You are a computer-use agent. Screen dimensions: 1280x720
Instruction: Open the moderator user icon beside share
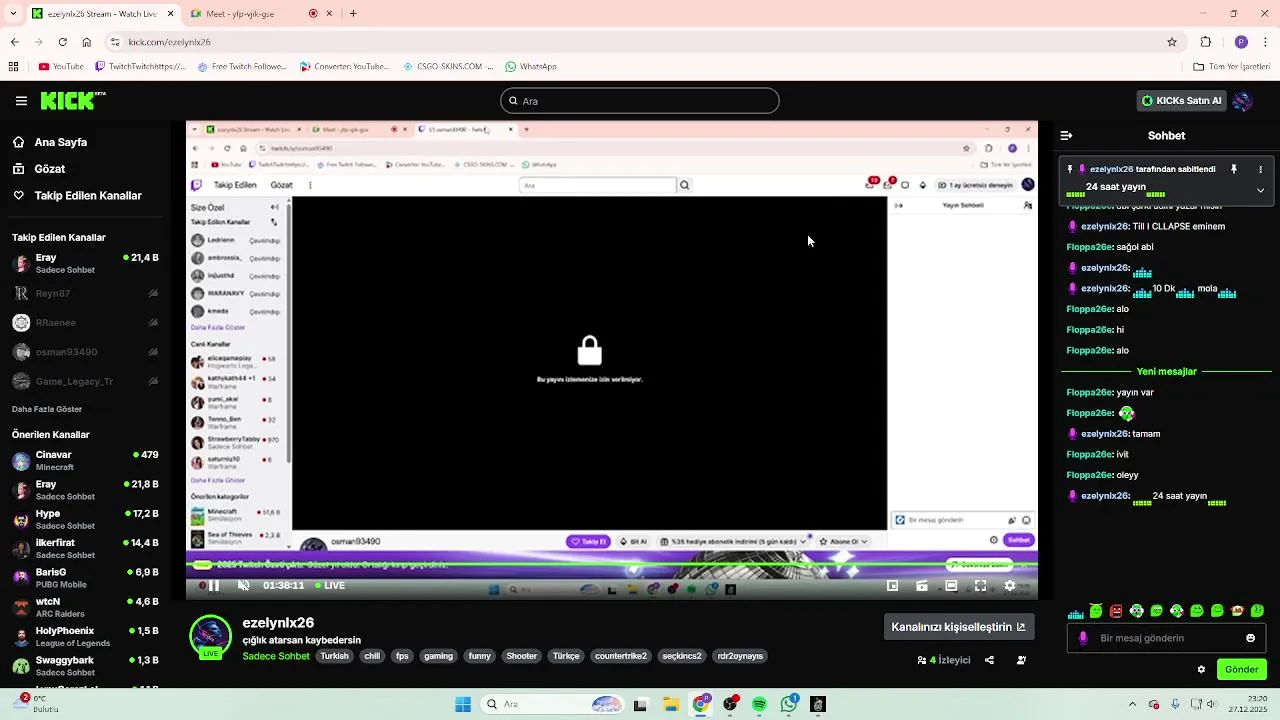coord(1021,660)
